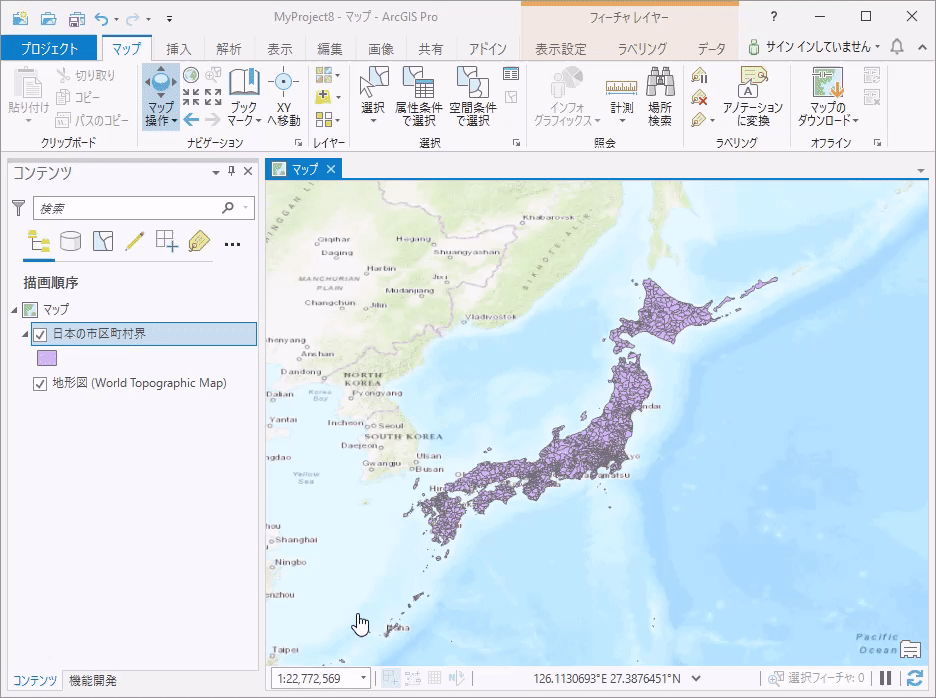Toggle snapping in map status bar
The image size is (936, 698).
390,678
